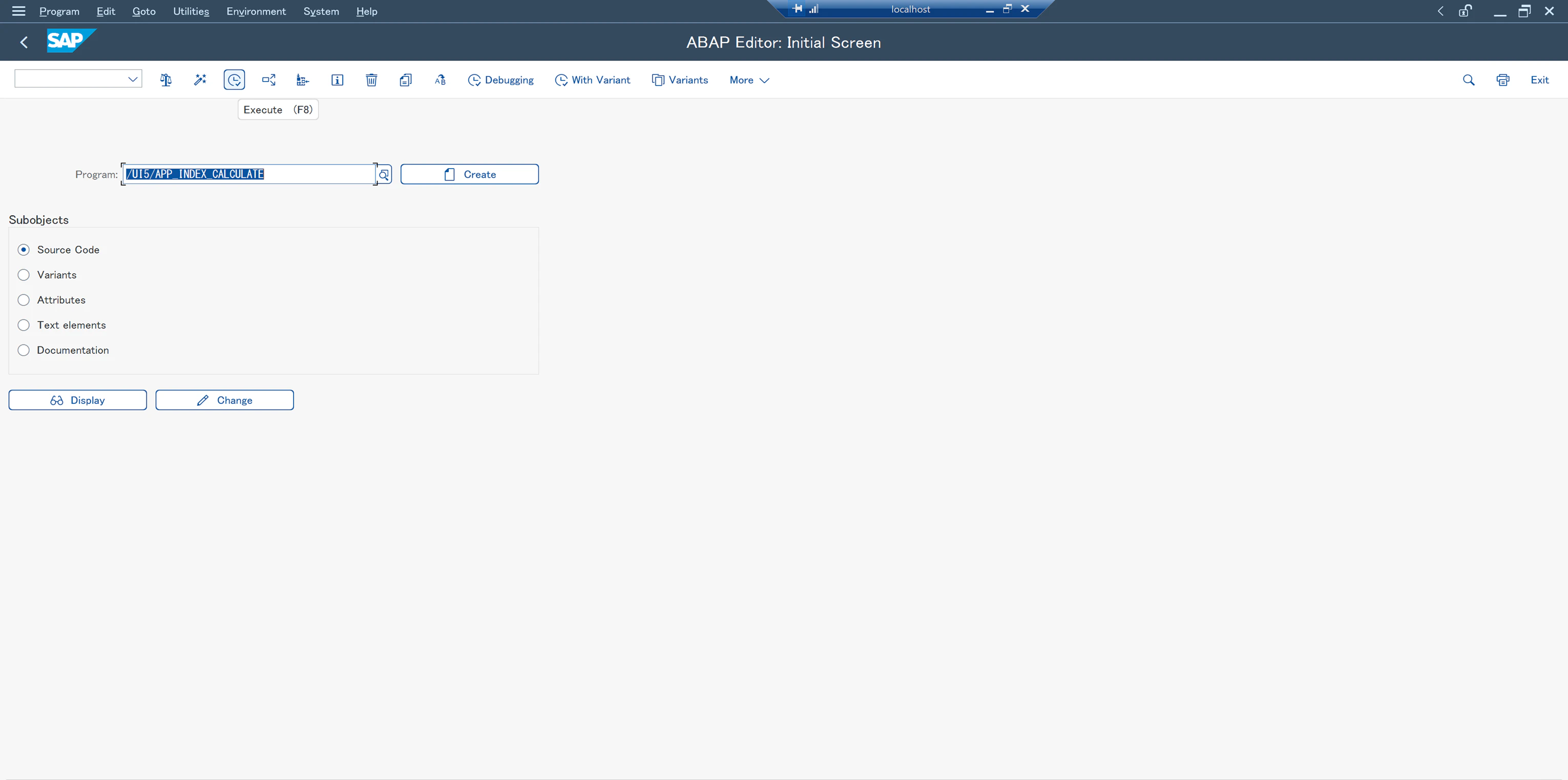Click the 'Subobjects' group heading
Viewport: 1568px width, 780px height.
pos(38,220)
